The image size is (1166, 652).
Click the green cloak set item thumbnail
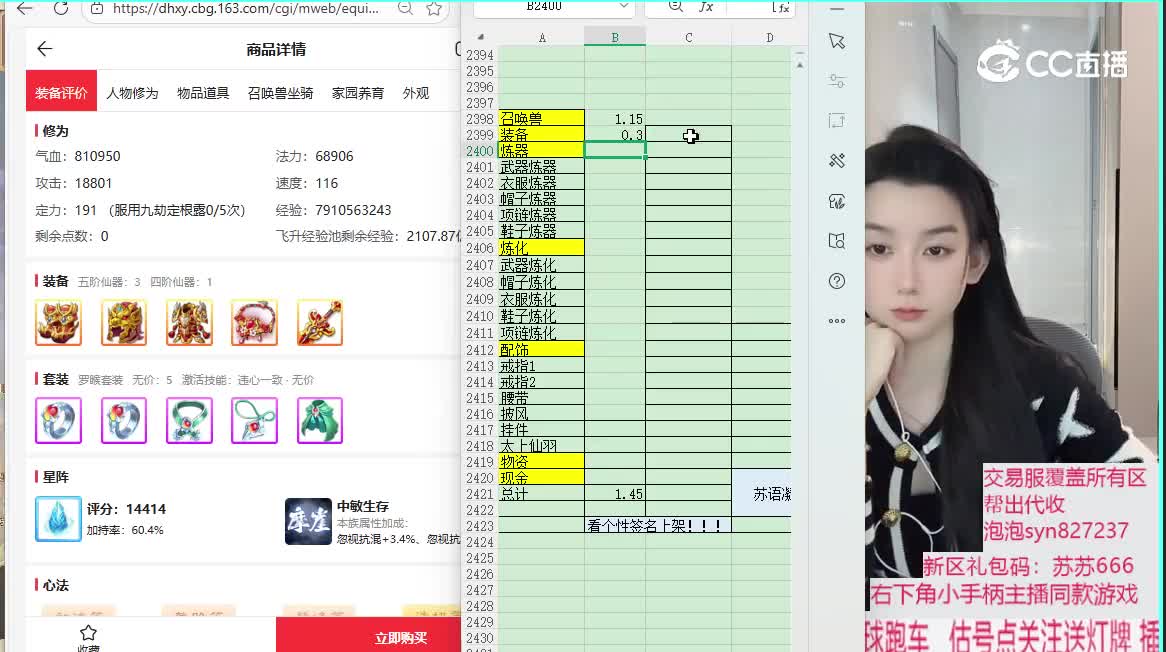tap(320, 421)
